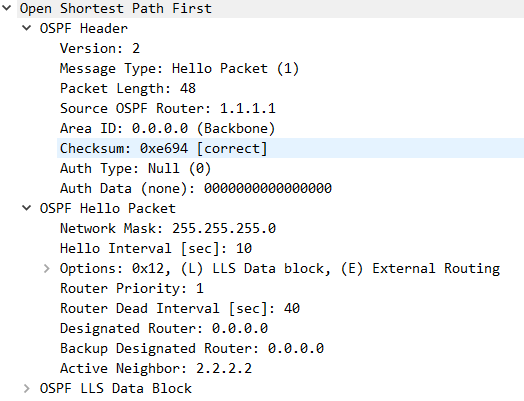Select Router Dead Interval [sec]: 40

click(180, 308)
